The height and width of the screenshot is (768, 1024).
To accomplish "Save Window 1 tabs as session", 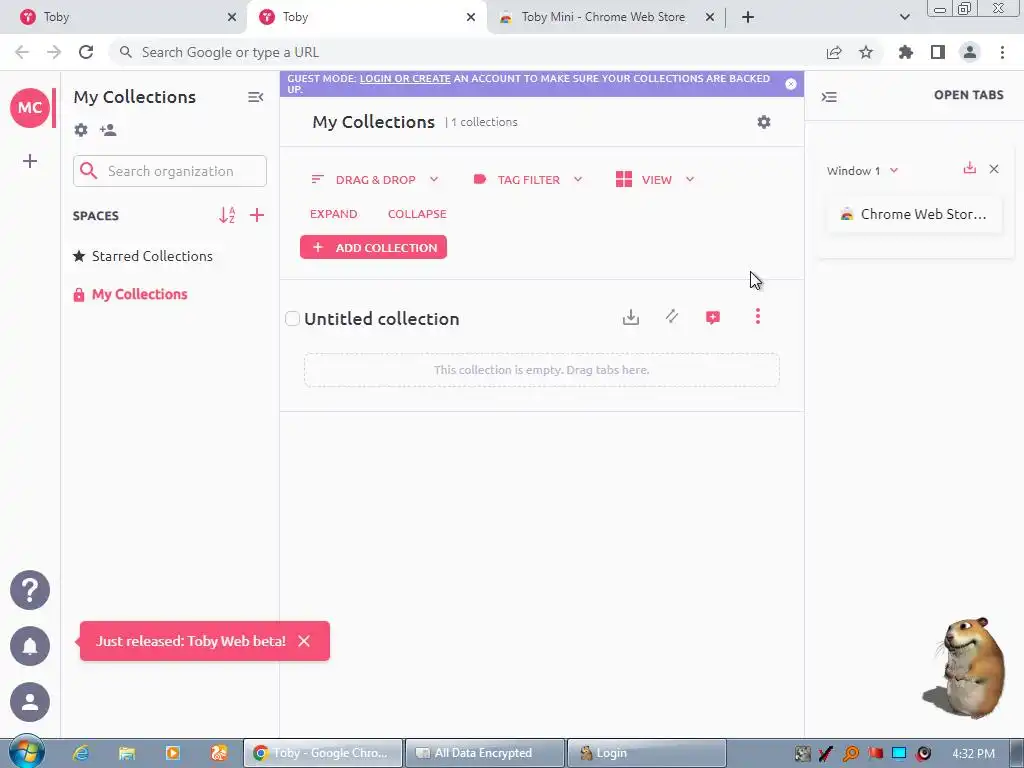I will point(970,168).
